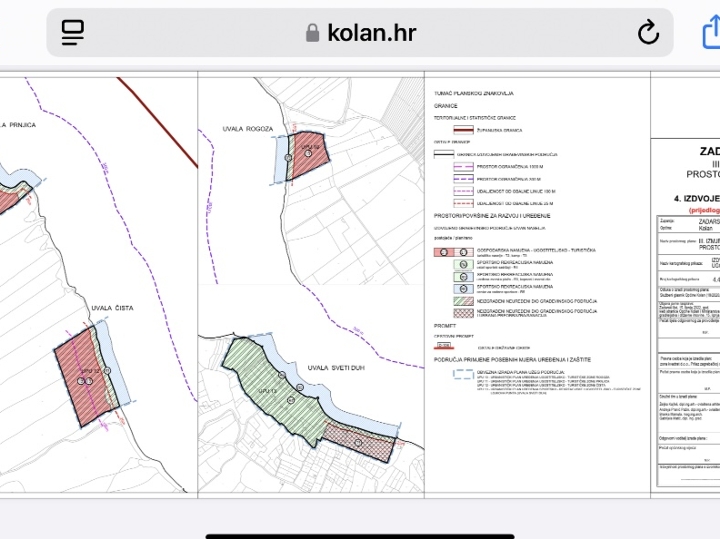720x539 pixels.
Task: Tap the blue Sportsko rekreacijska legend swatch
Action: pos(463,289)
